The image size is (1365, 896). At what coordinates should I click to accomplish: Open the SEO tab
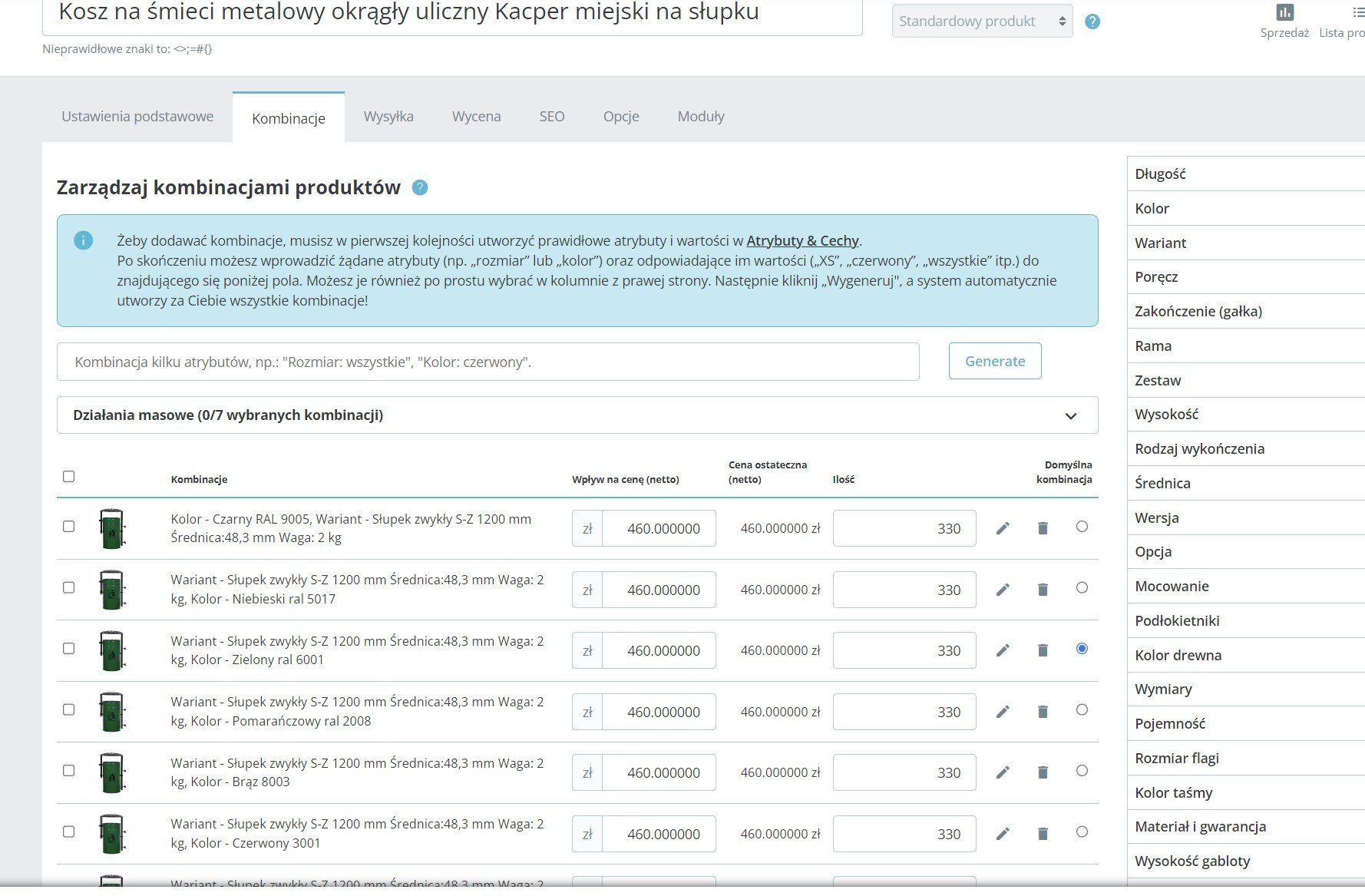pyautogui.click(x=552, y=117)
